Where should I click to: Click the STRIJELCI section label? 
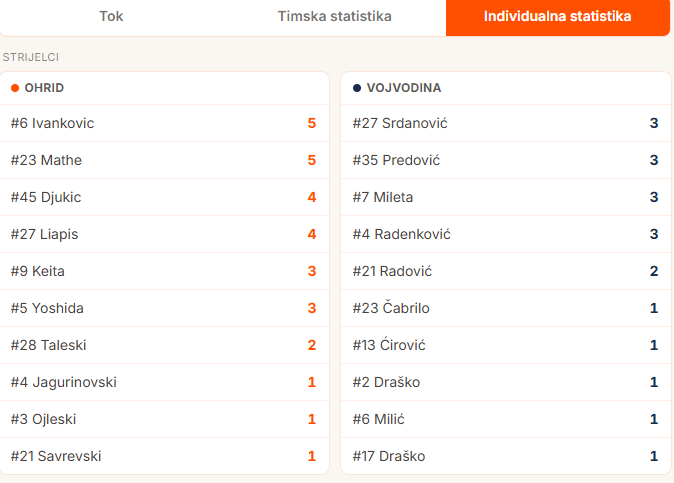31,57
